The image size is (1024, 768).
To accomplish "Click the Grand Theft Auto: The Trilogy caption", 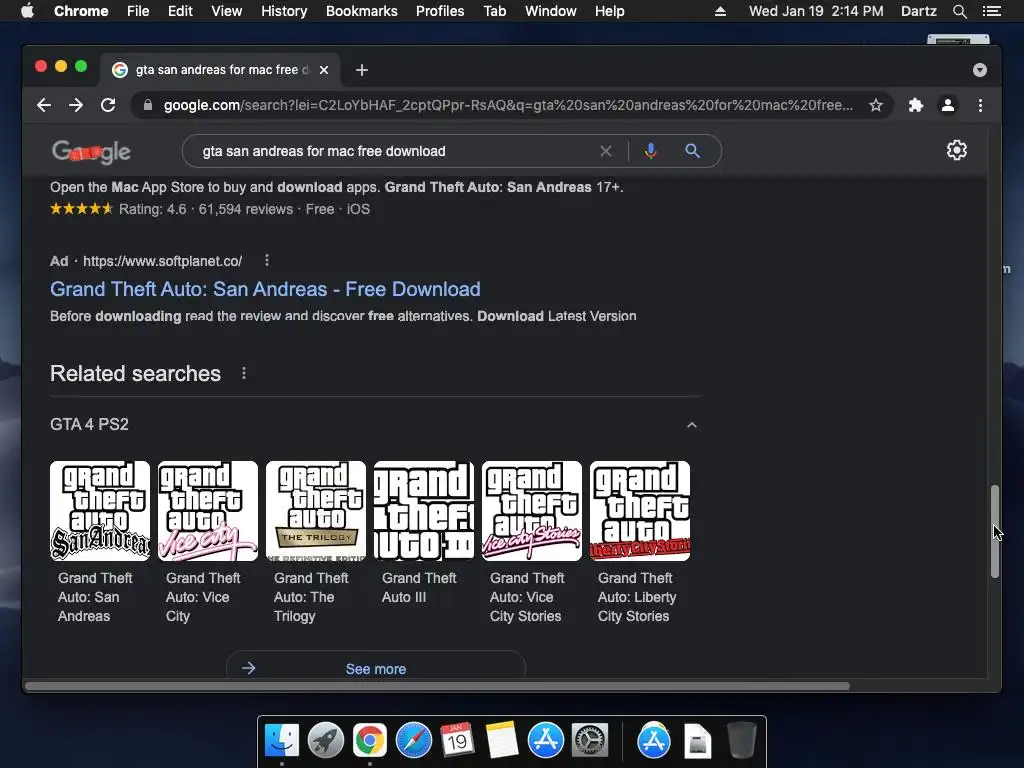I will point(312,597).
